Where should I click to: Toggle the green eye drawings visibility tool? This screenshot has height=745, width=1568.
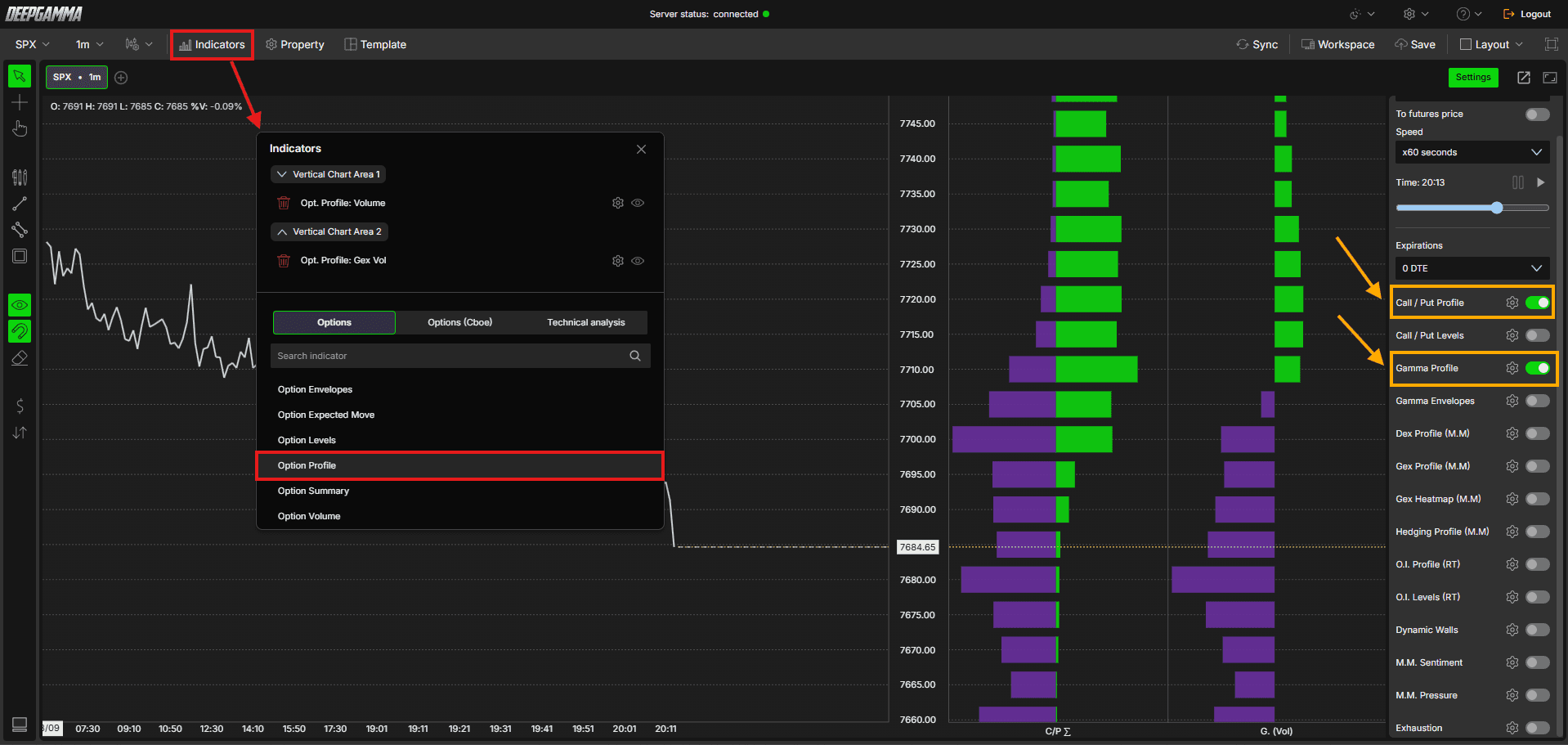[x=20, y=305]
